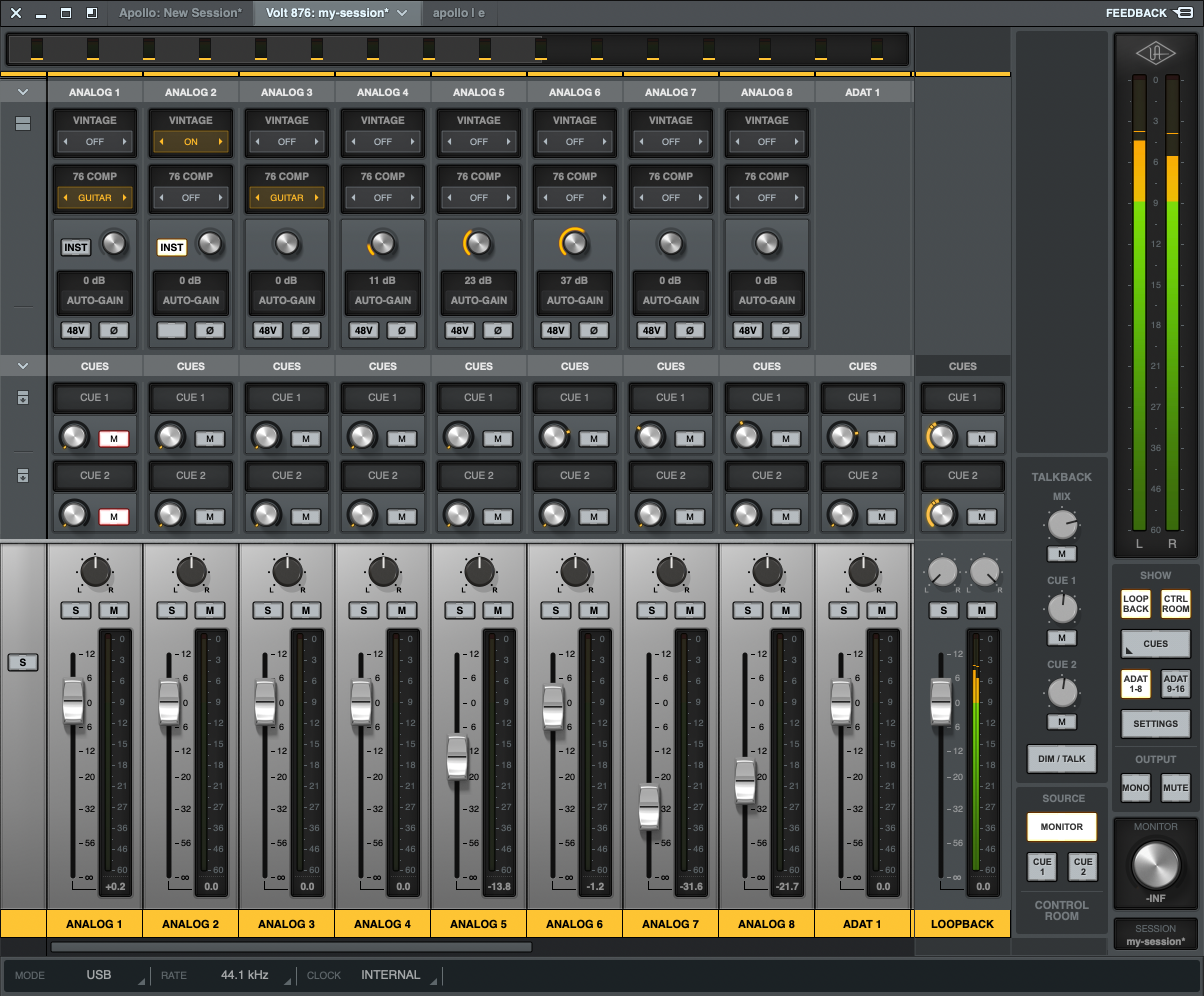Click the Loopback right pan knob
This screenshot has width=1204, height=996.
point(984,571)
